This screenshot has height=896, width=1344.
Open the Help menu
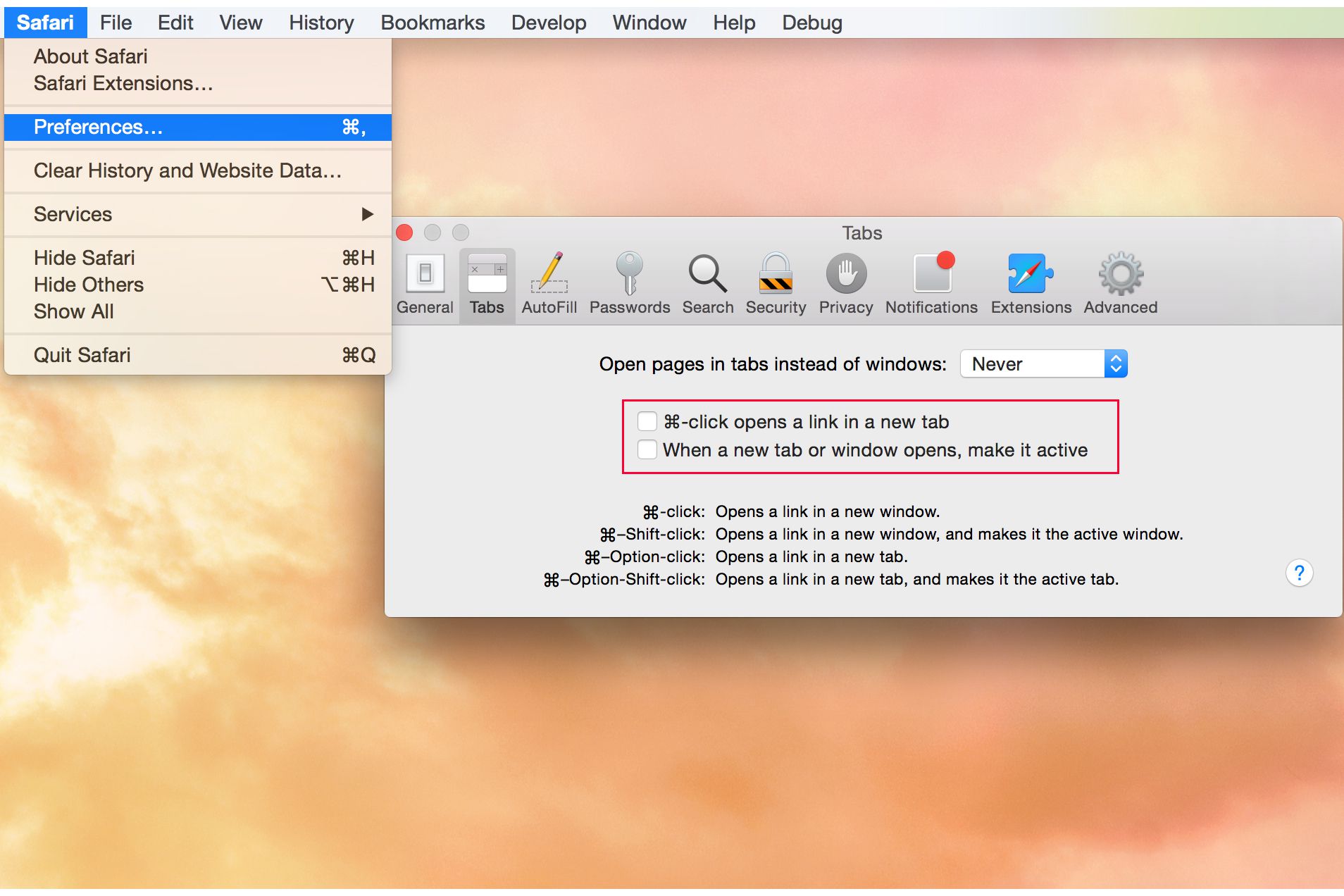734,23
